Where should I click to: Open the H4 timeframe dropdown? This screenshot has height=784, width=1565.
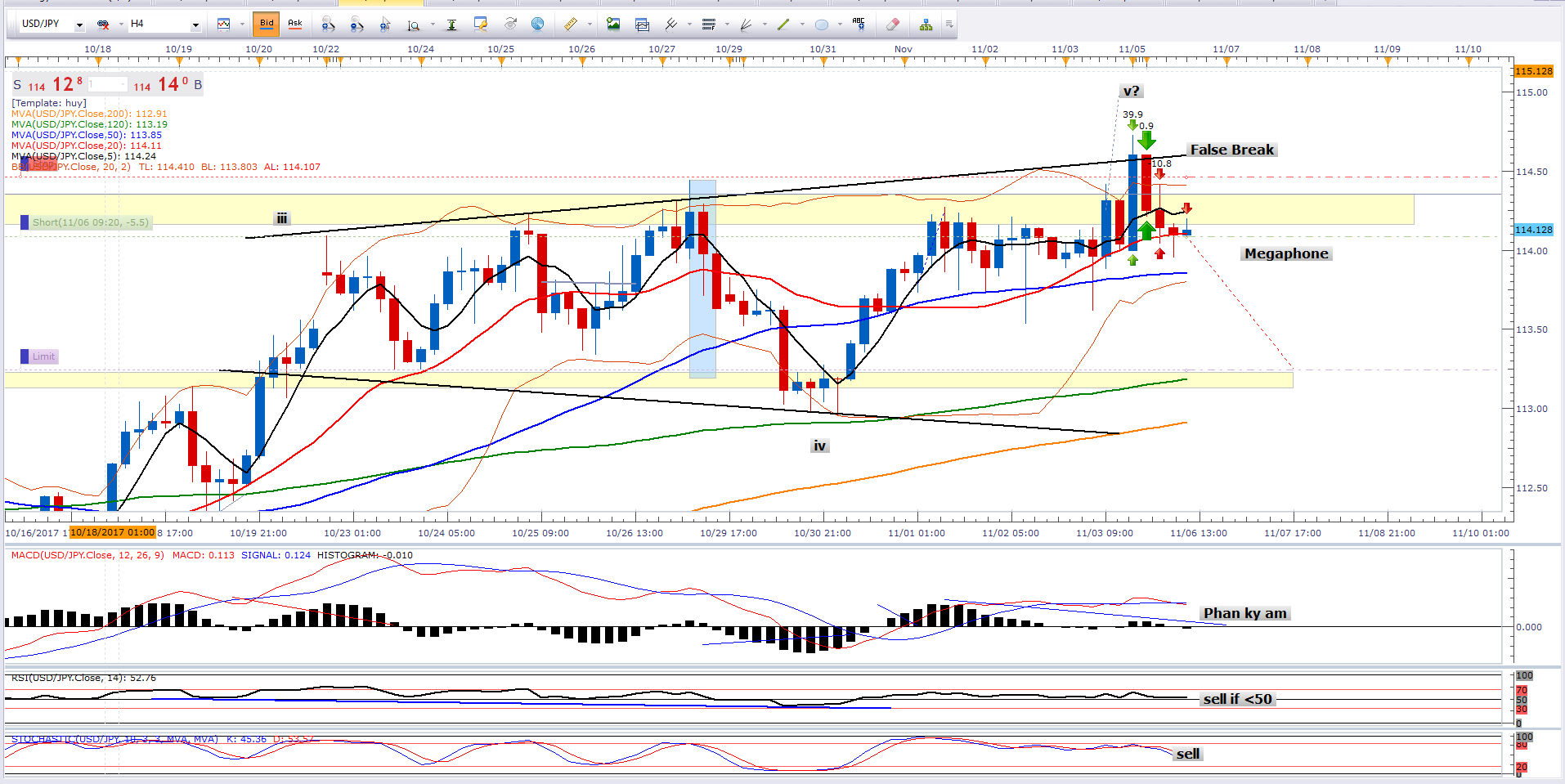[x=195, y=25]
